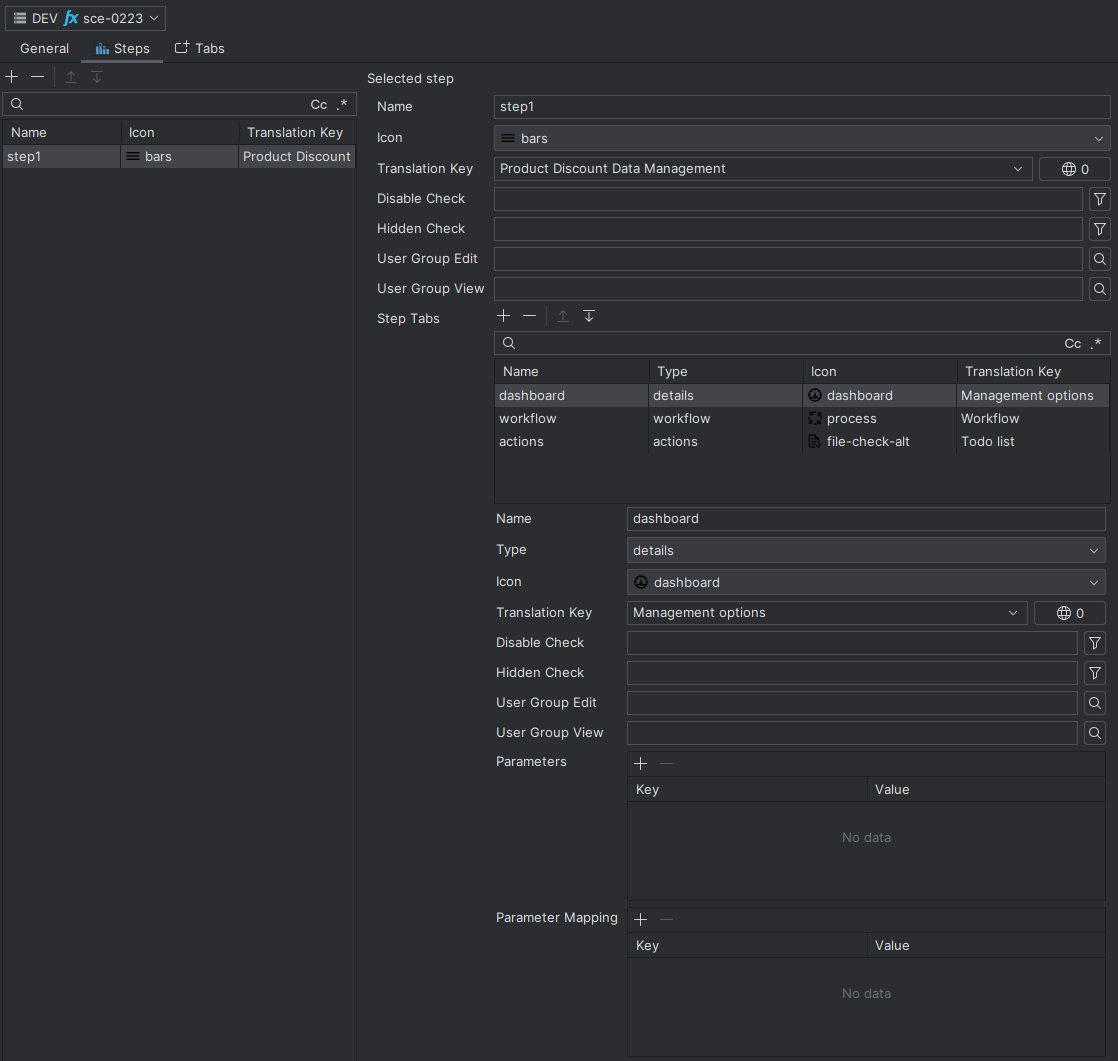Click the tab Name field containing dashboard

tap(866, 519)
